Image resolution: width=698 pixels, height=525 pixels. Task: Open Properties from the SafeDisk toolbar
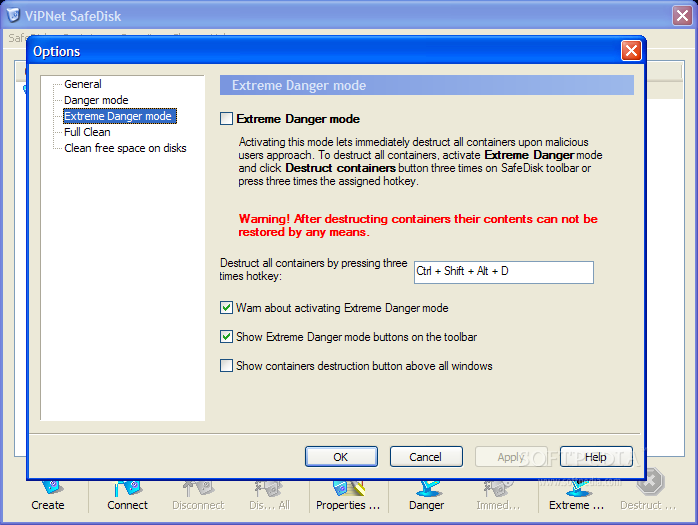[348, 495]
